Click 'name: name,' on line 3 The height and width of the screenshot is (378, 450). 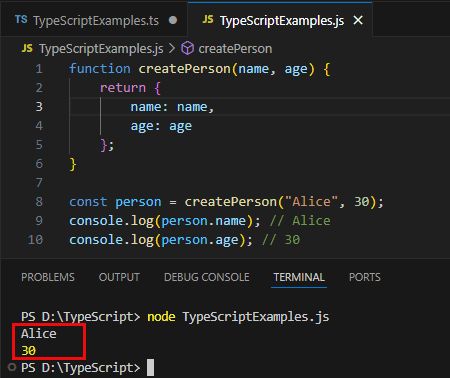(172, 107)
